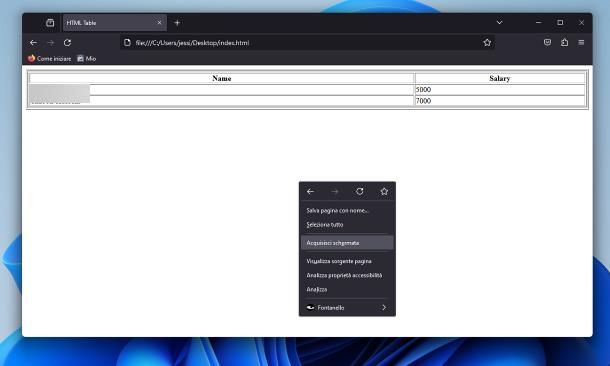Click the Name column header
This screenshot has width=610, height=366.
222,78
